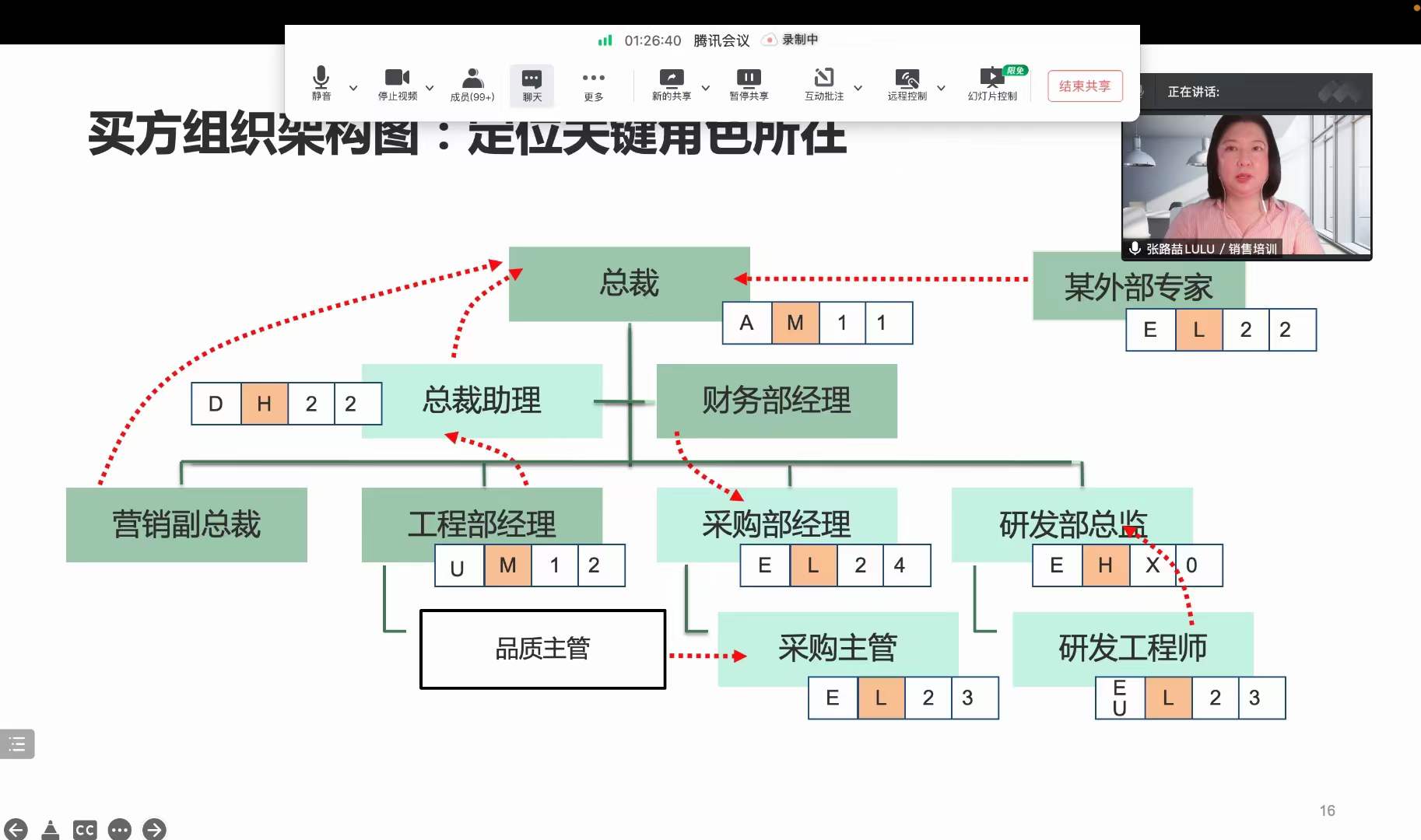
Task: Open slide show more options ellipsis icon
Action: point(120,830)
